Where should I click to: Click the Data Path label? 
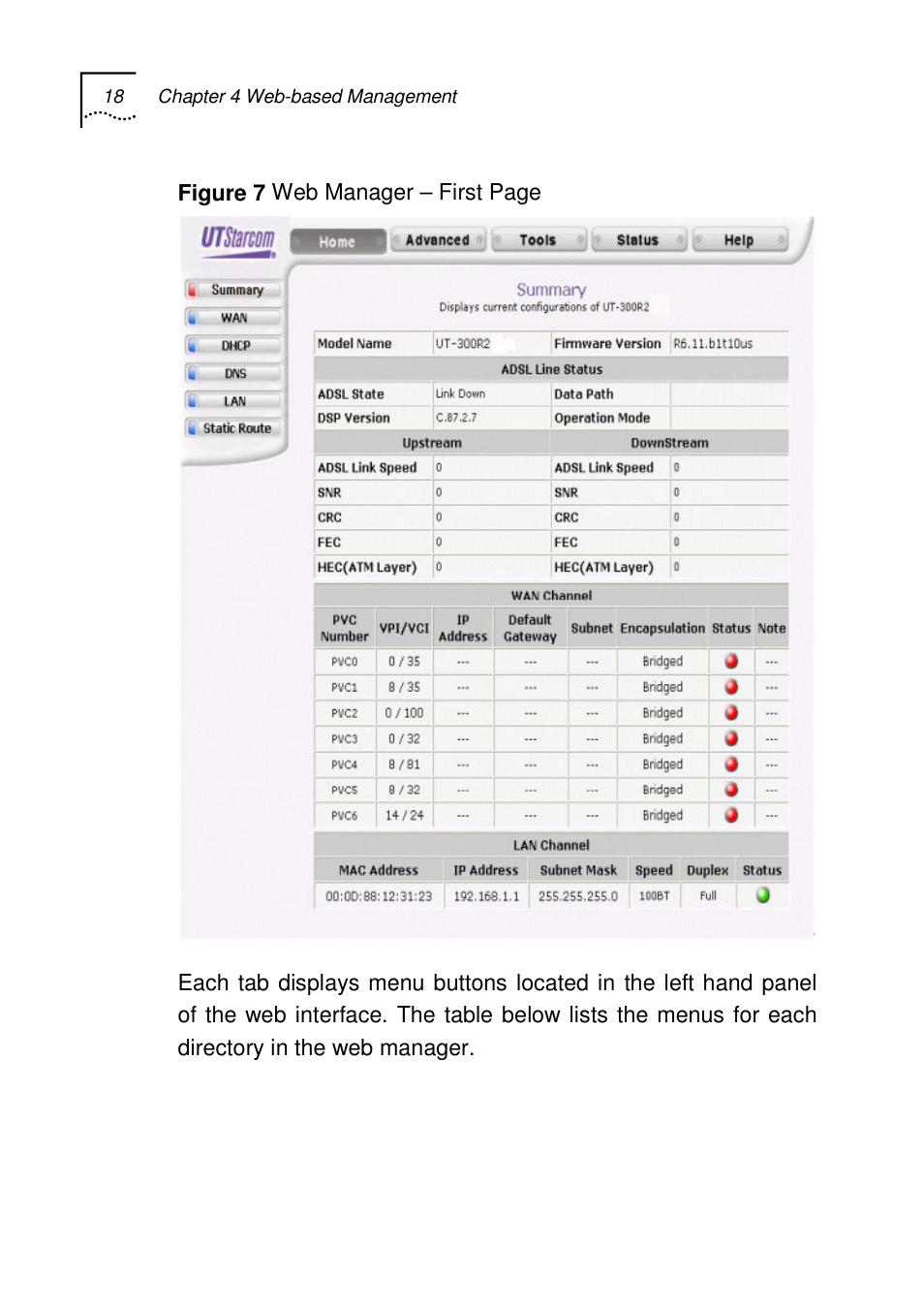(x=584, y=394)
